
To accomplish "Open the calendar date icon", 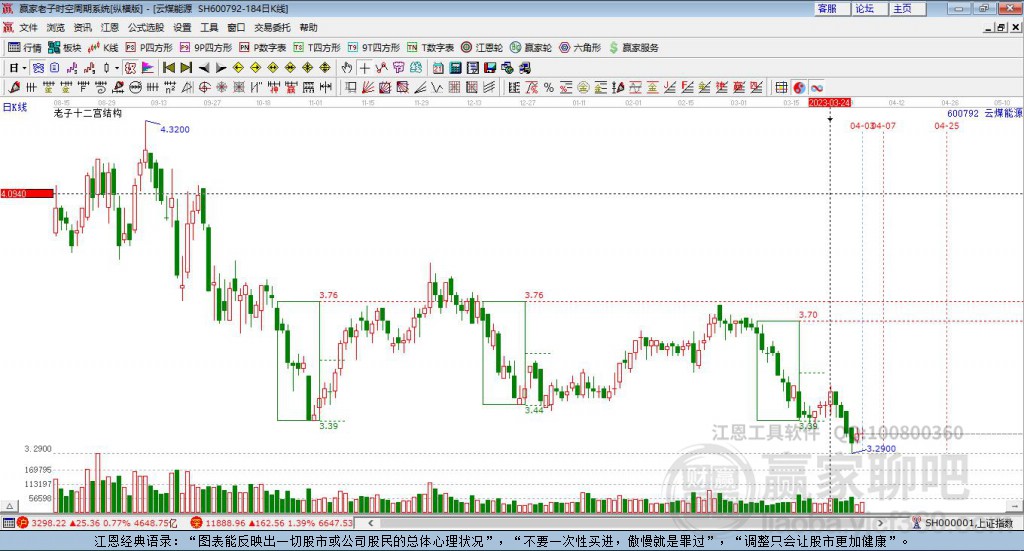I will click(438, 68).
